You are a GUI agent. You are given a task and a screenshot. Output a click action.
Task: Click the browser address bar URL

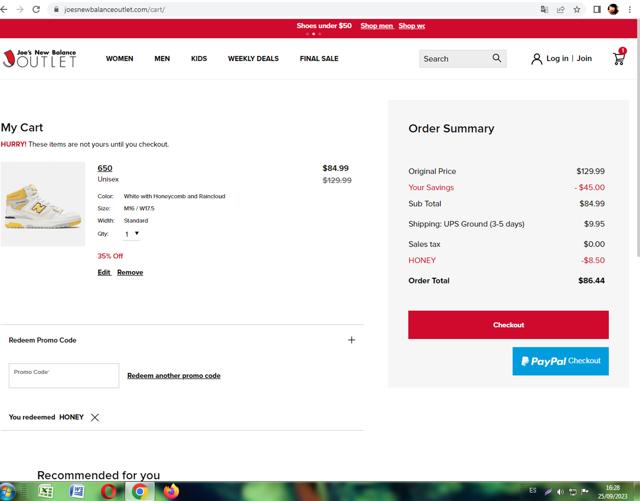[115, 9]
